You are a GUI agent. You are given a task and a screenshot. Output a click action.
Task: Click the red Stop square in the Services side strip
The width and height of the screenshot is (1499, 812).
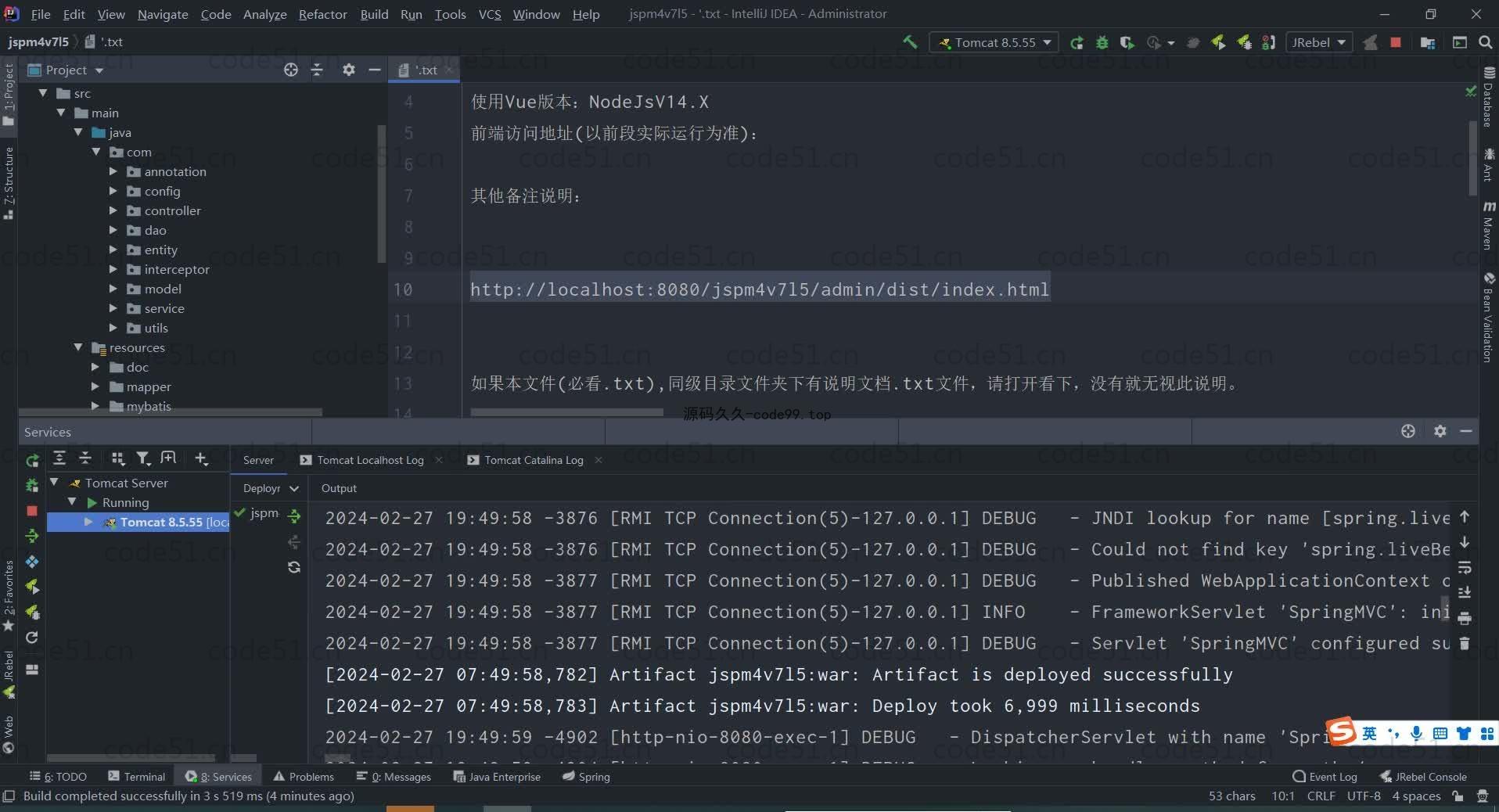click(32, 511)
